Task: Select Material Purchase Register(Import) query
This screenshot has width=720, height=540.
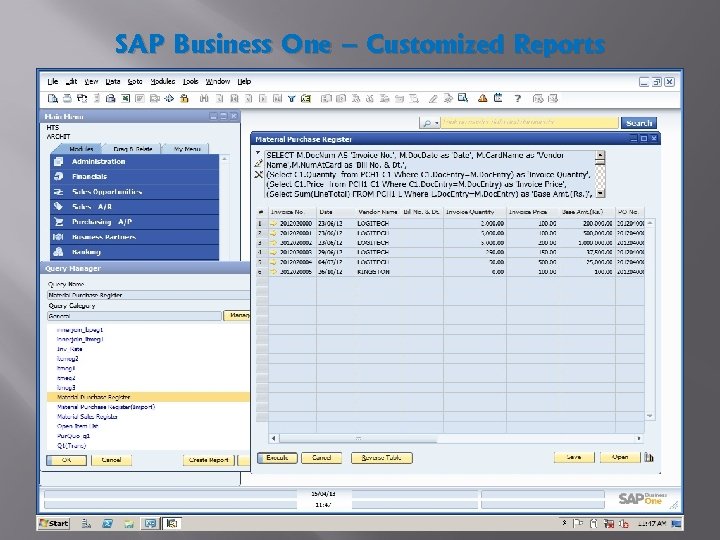Action: coord(106,407)
